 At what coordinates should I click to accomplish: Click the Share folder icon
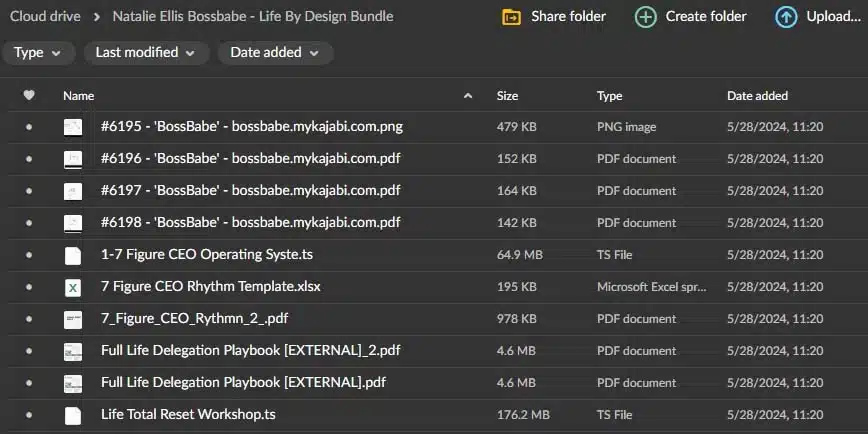tap(511, 17)
